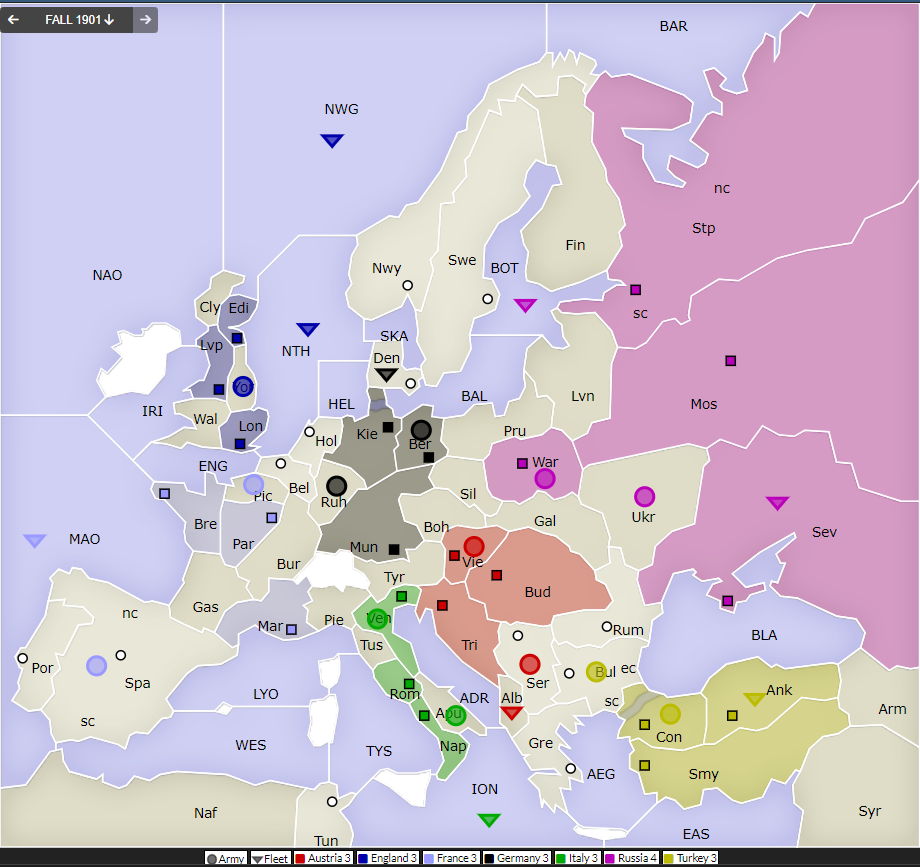This screenshot has width=920, height=867.
Task: Click the Austrian army in Vienna
Action: (473, 547)
